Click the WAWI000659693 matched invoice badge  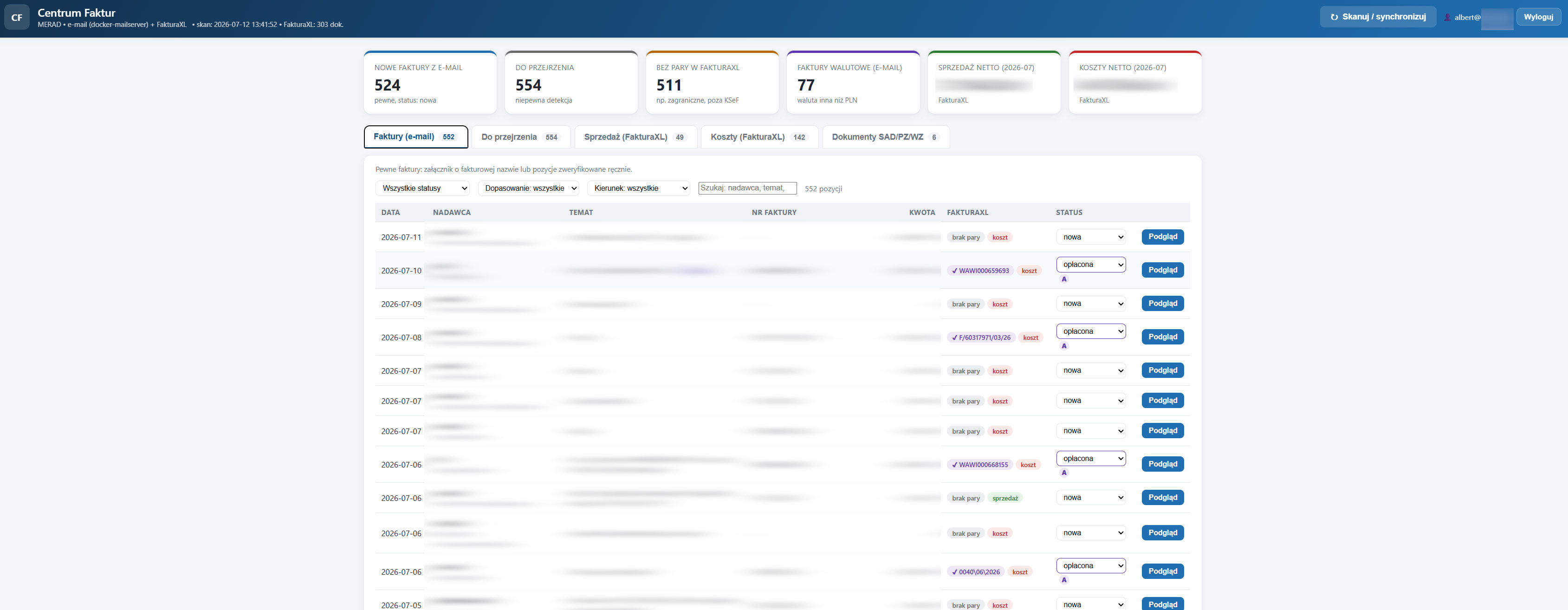coord(980,271)
